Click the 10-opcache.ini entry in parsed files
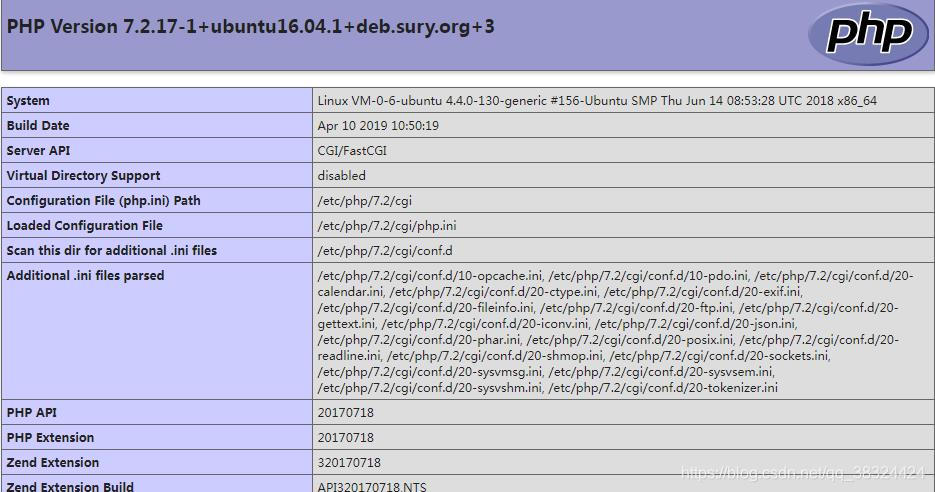The height and width of the screenshot is (492, 935). [x=430, y=276]
